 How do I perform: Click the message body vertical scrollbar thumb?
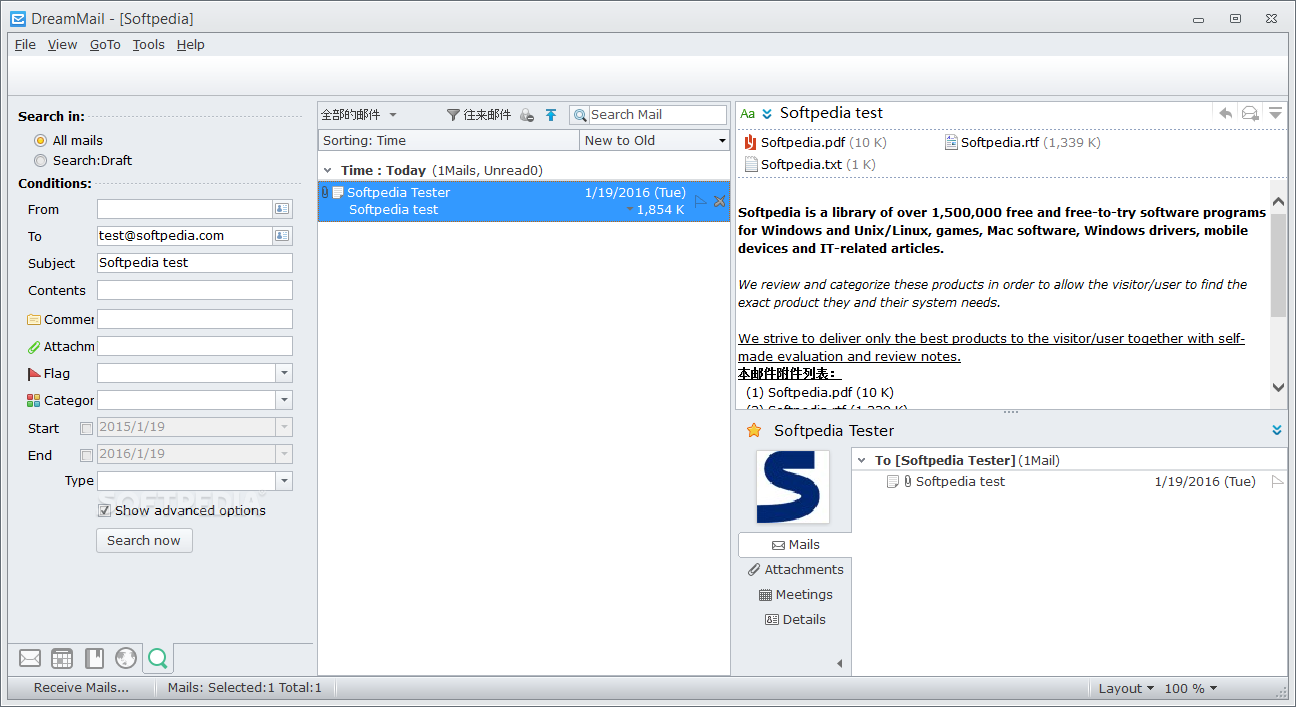1279,265
